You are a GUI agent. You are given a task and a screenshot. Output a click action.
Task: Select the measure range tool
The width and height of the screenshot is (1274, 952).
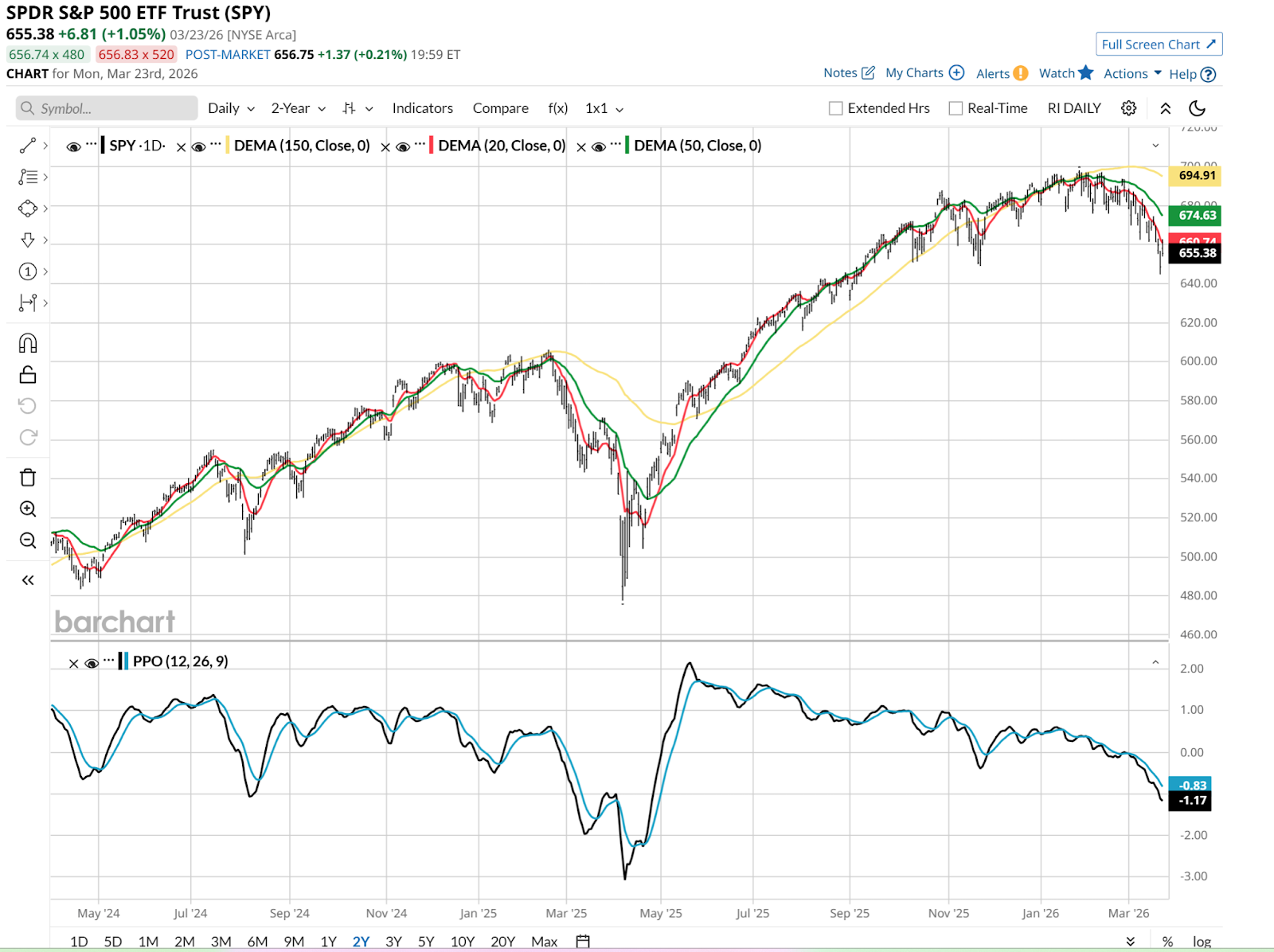pos(28,302)
